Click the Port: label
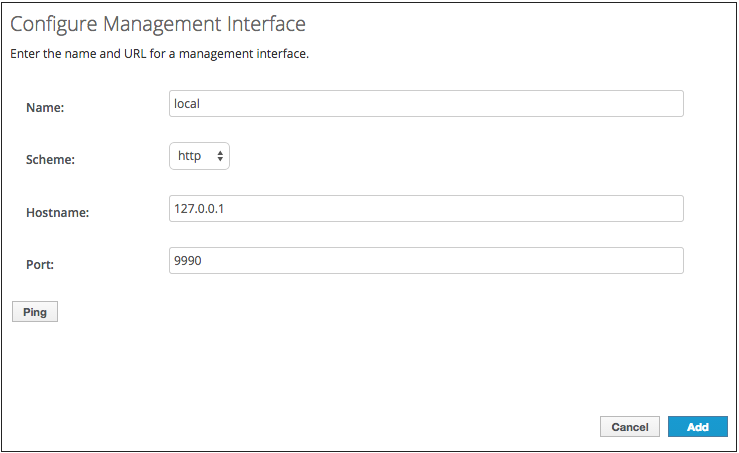The height and width of the screenshot is (453, 739). (x=42, y=264)
